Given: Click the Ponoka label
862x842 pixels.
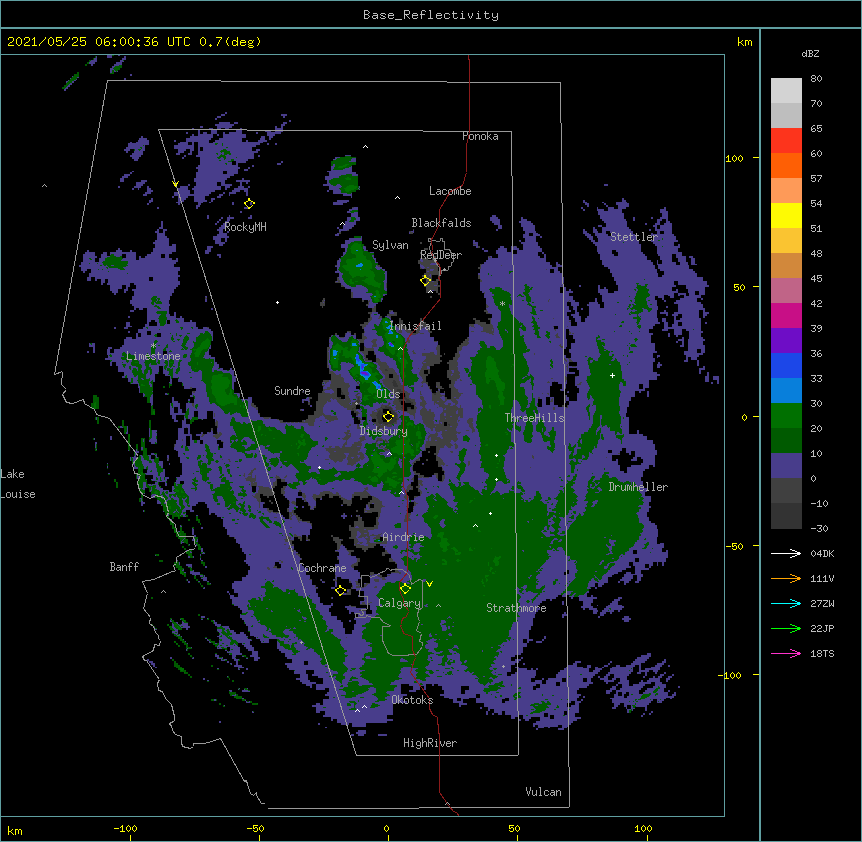Looking at the screenshot, I should pyautogui.click(x=480, y=136).
